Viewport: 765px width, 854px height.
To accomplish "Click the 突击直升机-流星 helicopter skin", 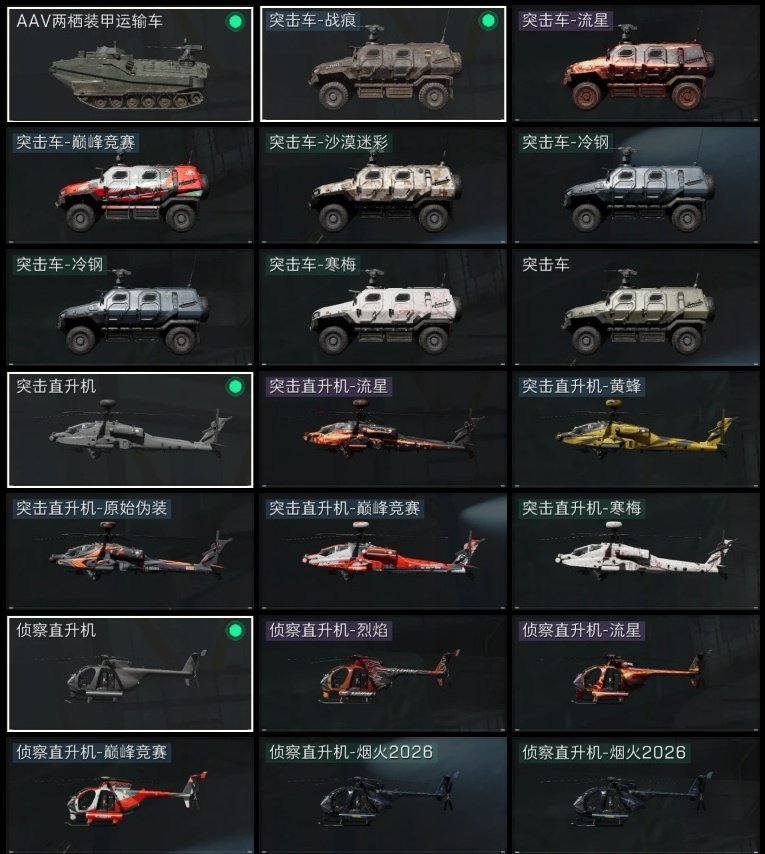I will pyautogui.click(x=383, y=430).
